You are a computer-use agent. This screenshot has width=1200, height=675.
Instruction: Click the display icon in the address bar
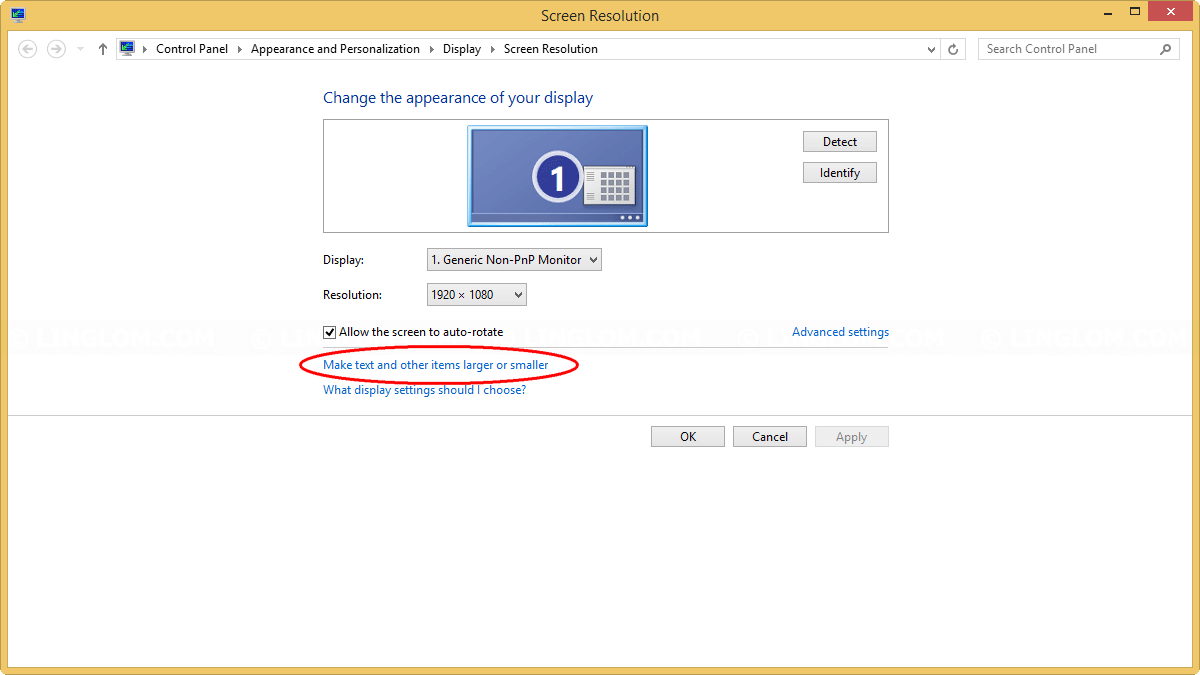pyautogui.click(x=127, y=47)
